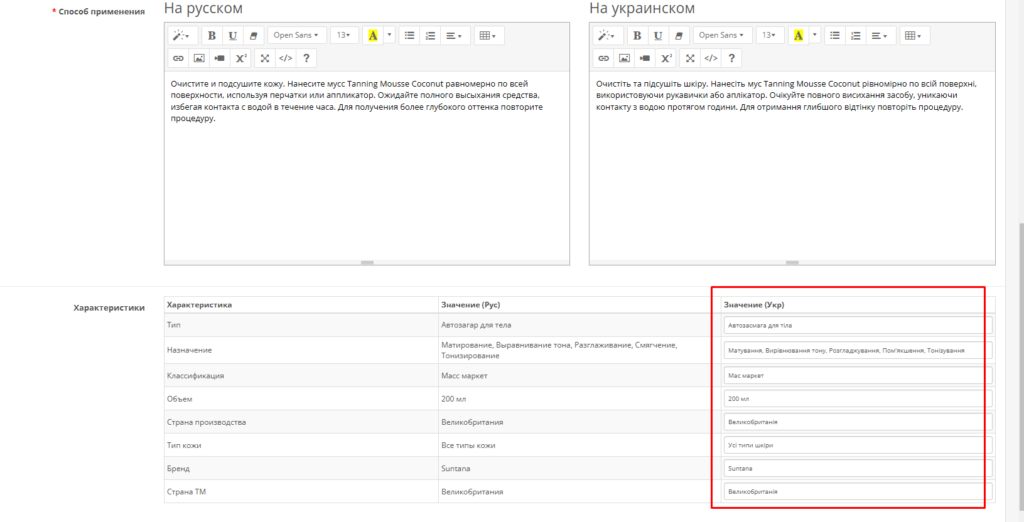Toggle bold in the Russian editor
The image size is (1024, 522).
click(211, 35)
